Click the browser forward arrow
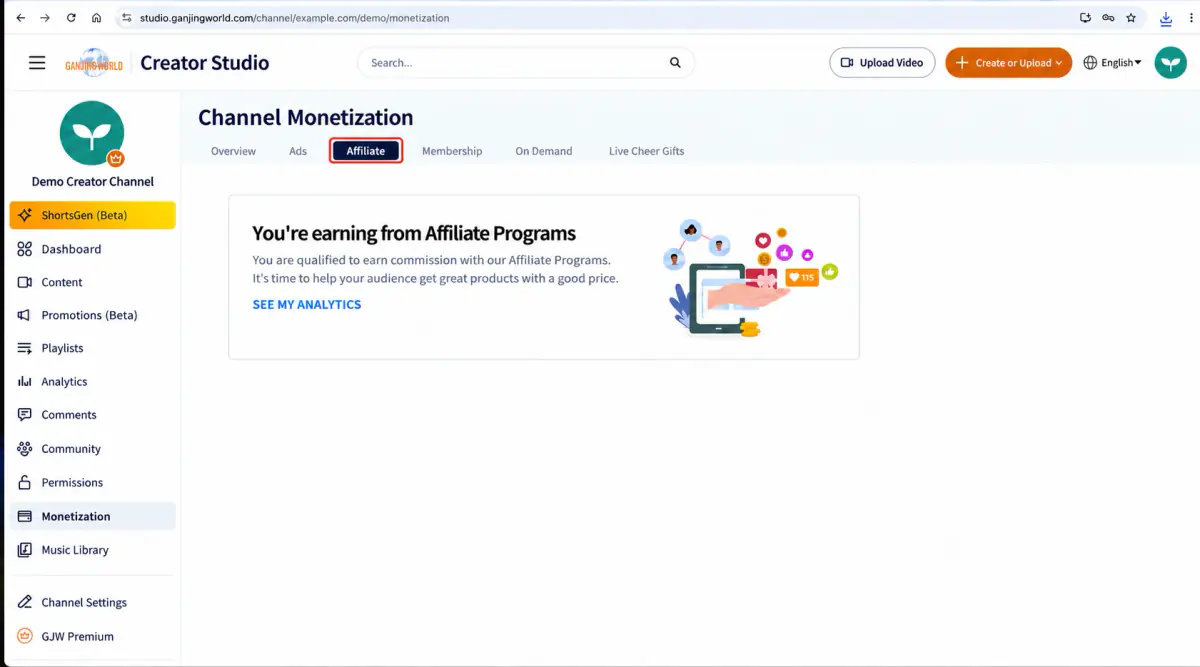This screenshot has height=667, width=1200. click(x=45, y=18)
